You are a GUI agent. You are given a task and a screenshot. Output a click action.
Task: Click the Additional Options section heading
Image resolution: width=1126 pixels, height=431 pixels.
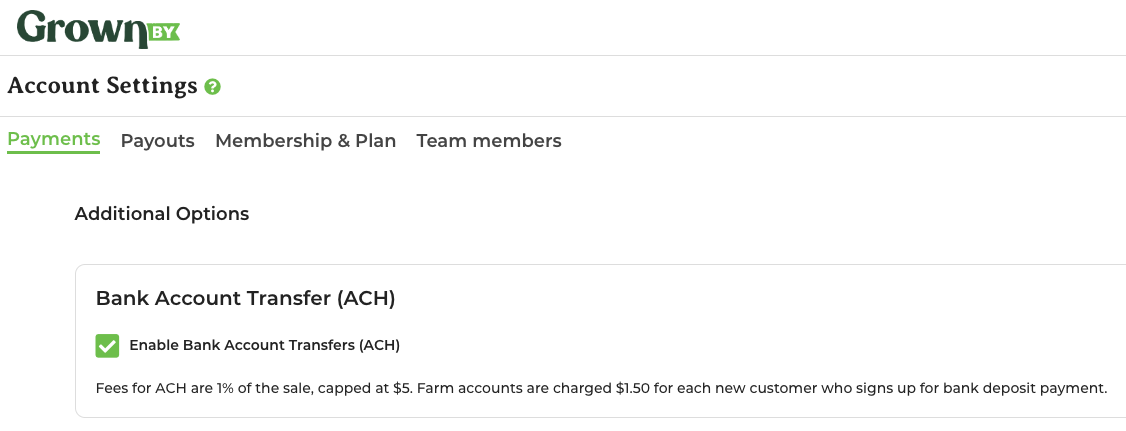pyautogui.click(x=162, y=214)
